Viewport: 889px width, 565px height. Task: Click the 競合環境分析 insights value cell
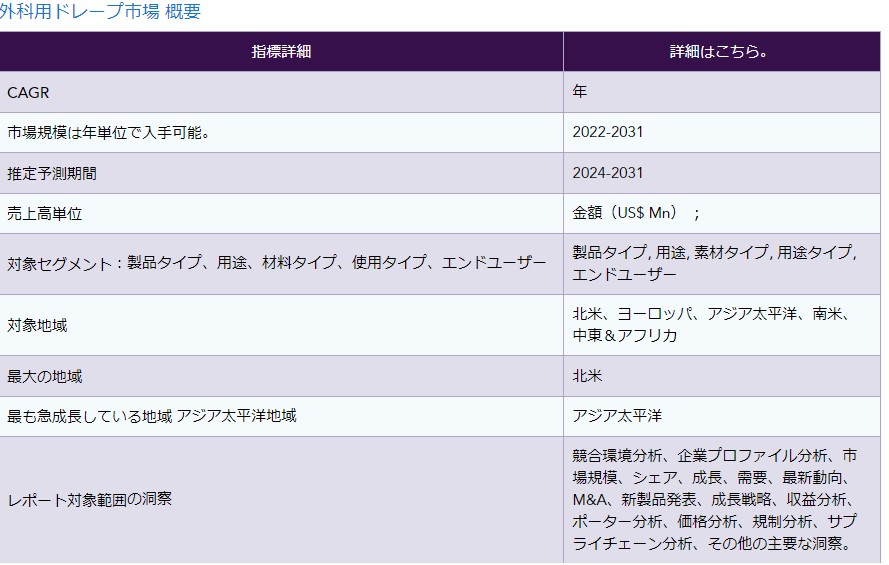pos(714,498)
